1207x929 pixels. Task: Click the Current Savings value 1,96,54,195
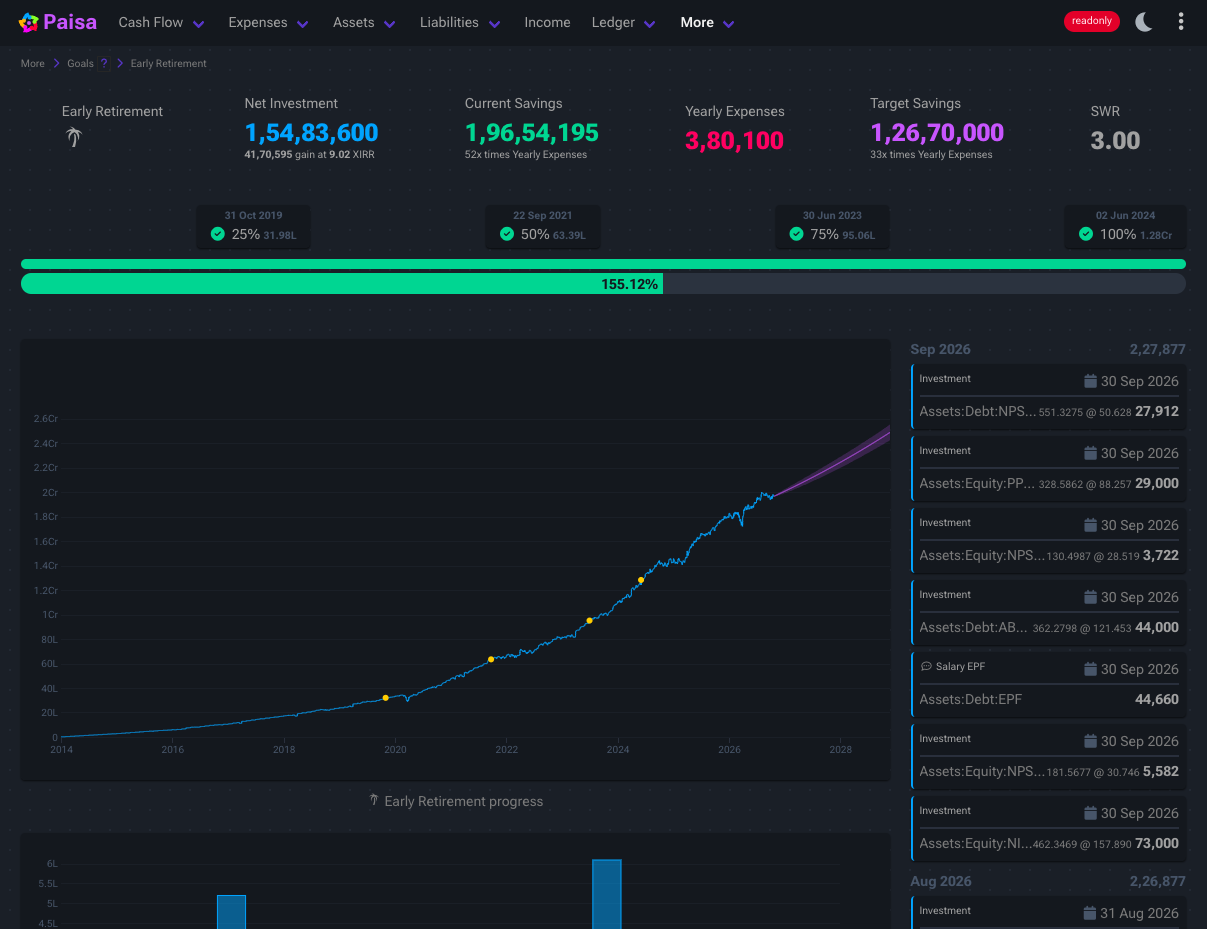click(x=532, y=132)
